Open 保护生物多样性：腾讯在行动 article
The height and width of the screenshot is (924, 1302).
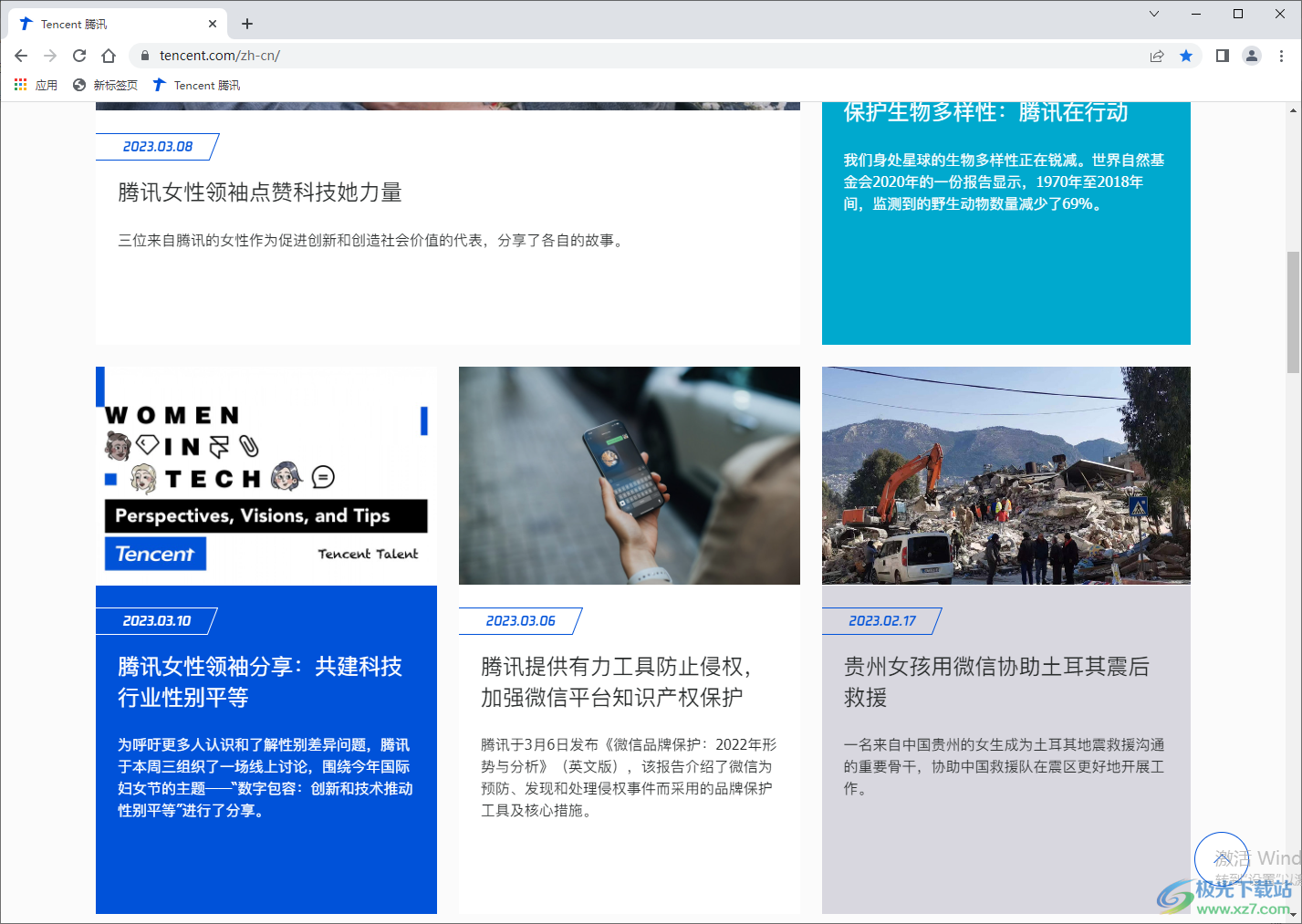(985, 112)
